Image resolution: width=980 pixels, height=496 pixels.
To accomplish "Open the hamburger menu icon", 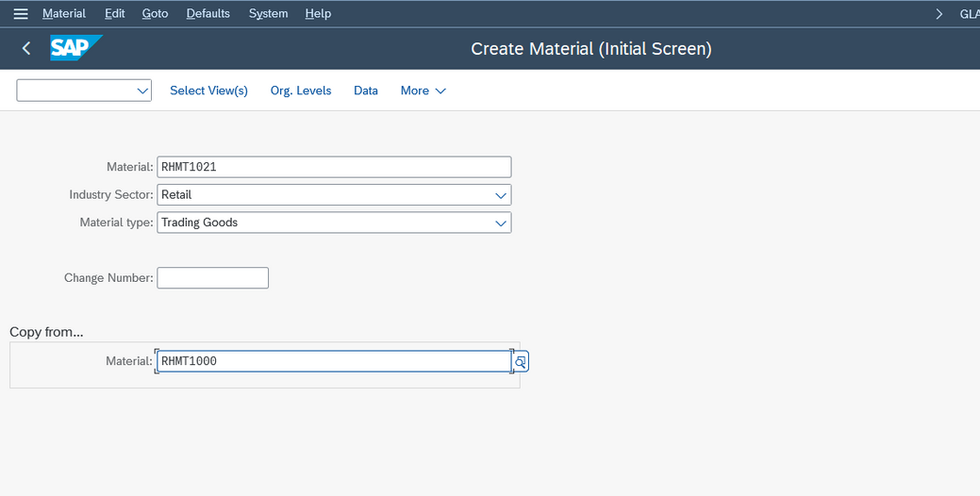I will 21,13.
